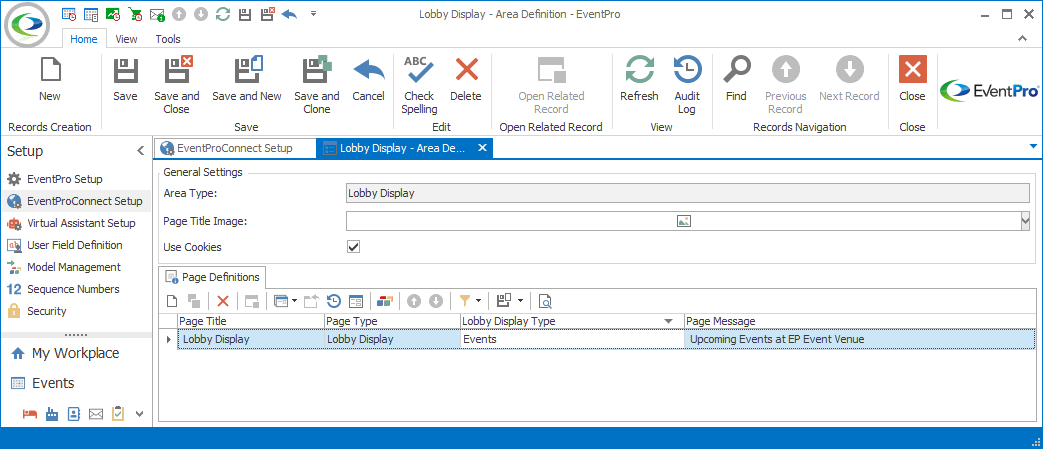Delete the page definition with red X icon
The height and width of the screenshot is (449, 1043).
tap(223, 301)
